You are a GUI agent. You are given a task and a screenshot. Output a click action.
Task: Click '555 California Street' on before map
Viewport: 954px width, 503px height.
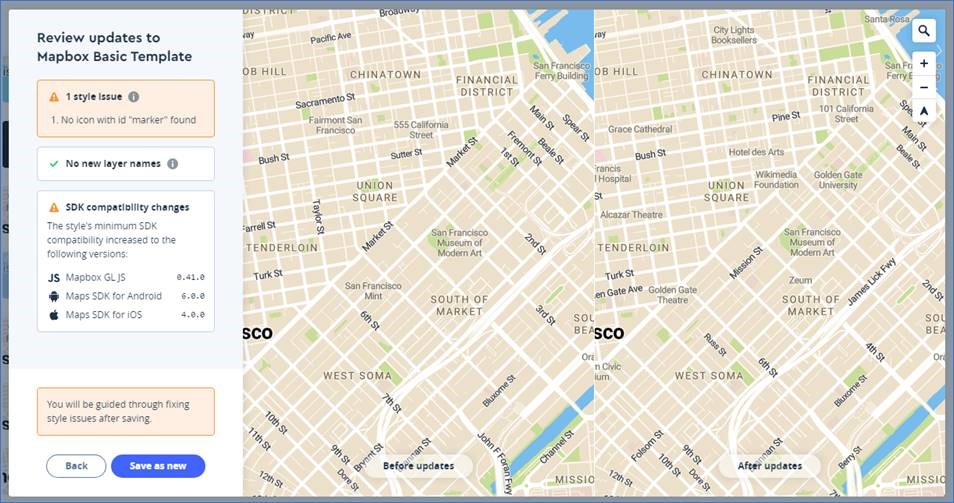point(421,130)
